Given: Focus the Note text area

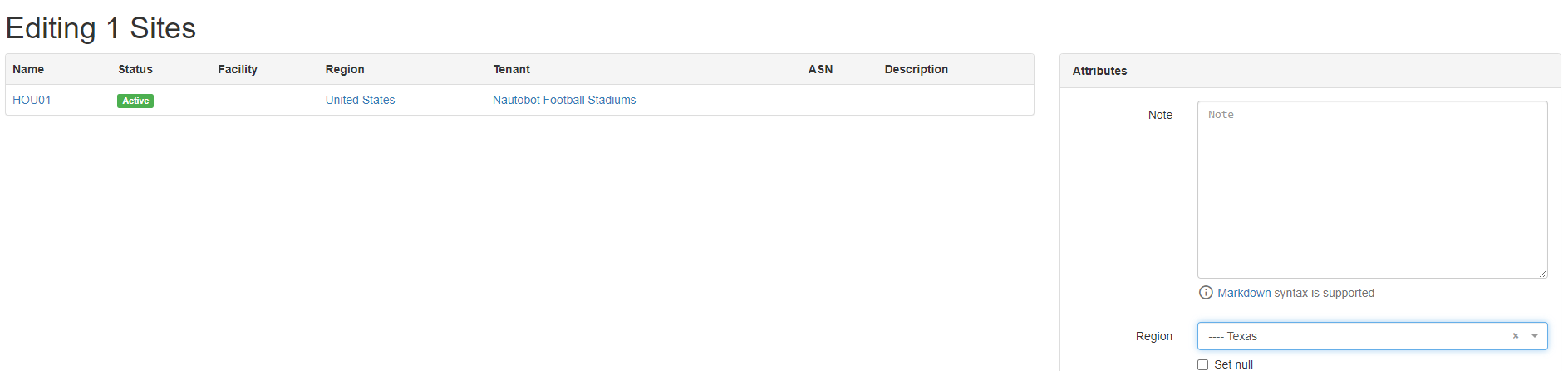Looking at the screenshot, I should click(x=1371, y=190).
